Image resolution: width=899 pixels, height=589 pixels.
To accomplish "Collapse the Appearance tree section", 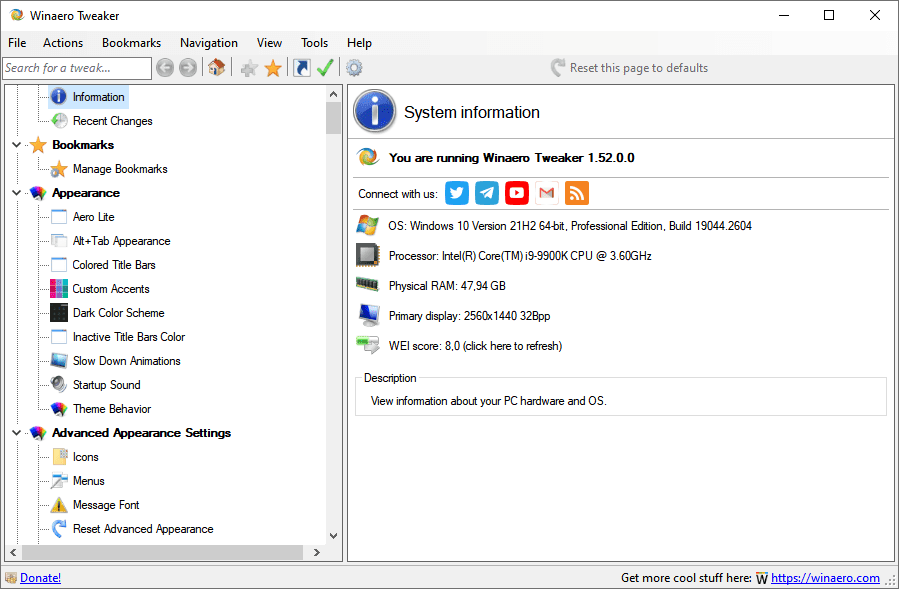I will click(x=17, y=193).
